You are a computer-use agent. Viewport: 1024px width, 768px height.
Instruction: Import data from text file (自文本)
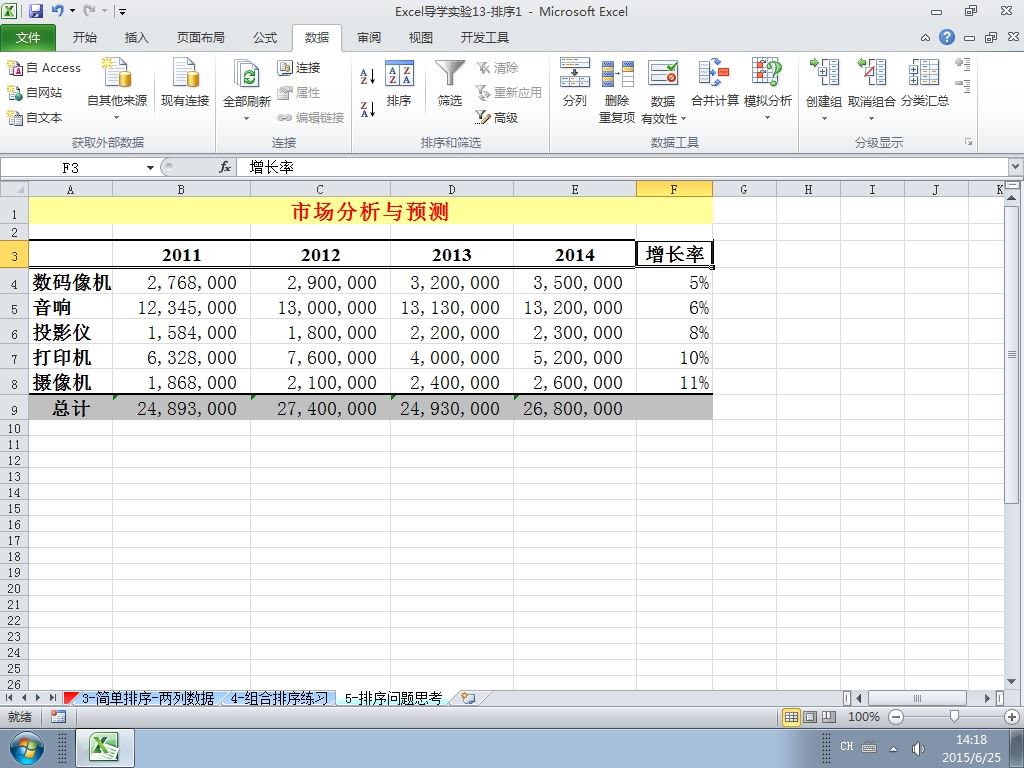click(35, 118)
